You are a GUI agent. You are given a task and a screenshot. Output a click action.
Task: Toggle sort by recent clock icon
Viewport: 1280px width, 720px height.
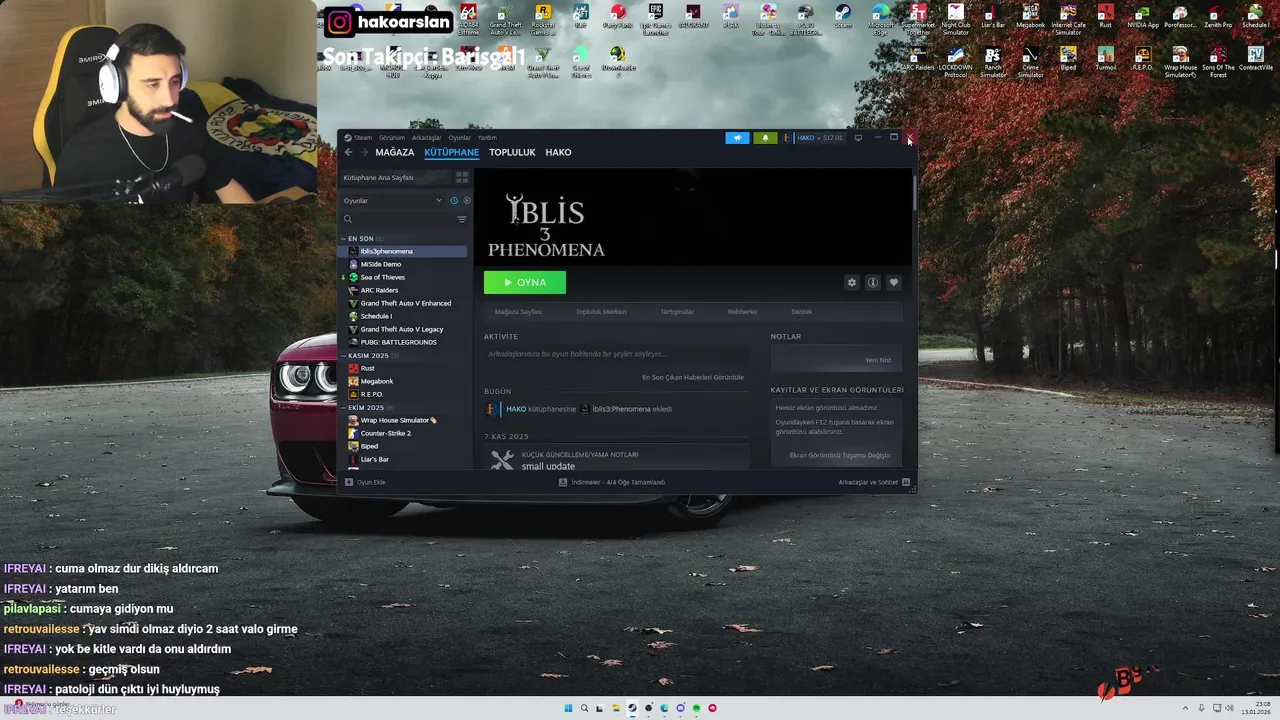click(454, 200)
